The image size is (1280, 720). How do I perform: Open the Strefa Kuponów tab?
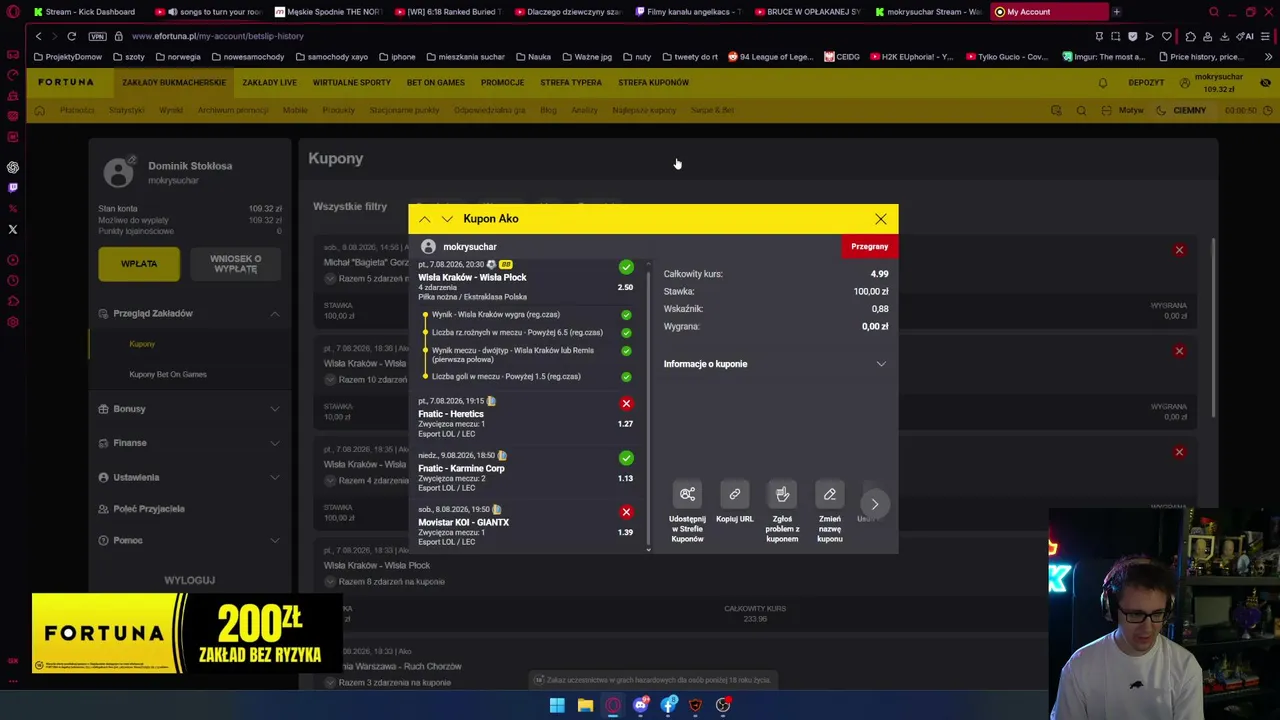click(x=653, y=83)
